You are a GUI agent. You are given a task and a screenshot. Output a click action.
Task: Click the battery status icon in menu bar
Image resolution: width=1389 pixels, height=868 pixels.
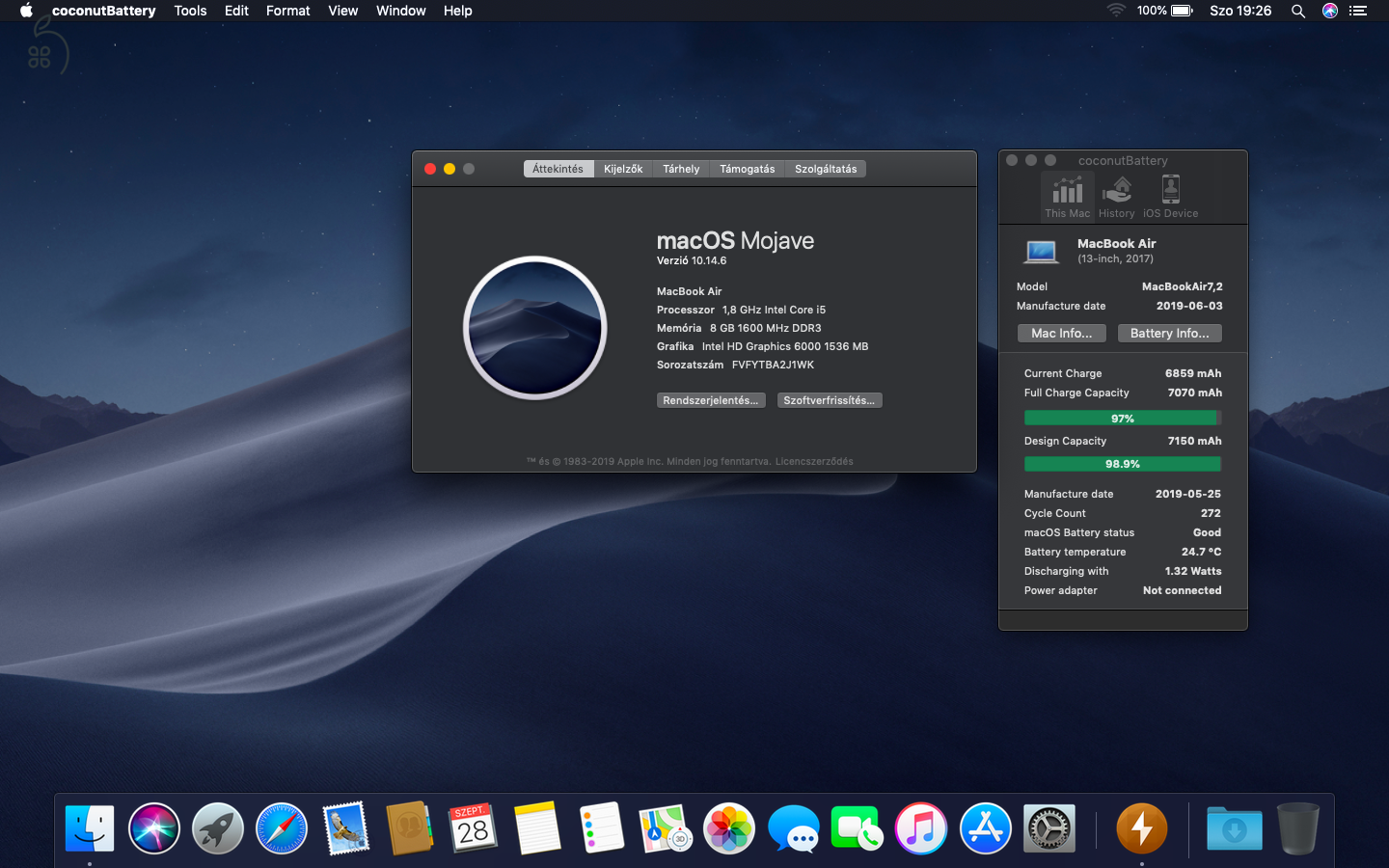(1182, 11)
